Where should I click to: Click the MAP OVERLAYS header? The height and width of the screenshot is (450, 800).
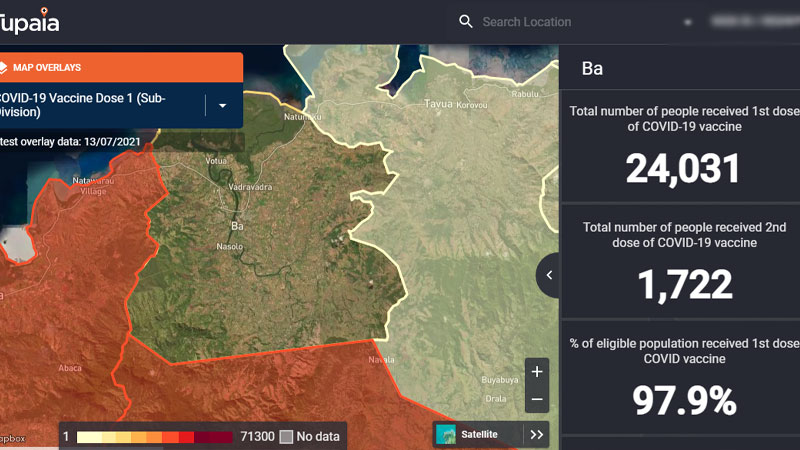120,68
